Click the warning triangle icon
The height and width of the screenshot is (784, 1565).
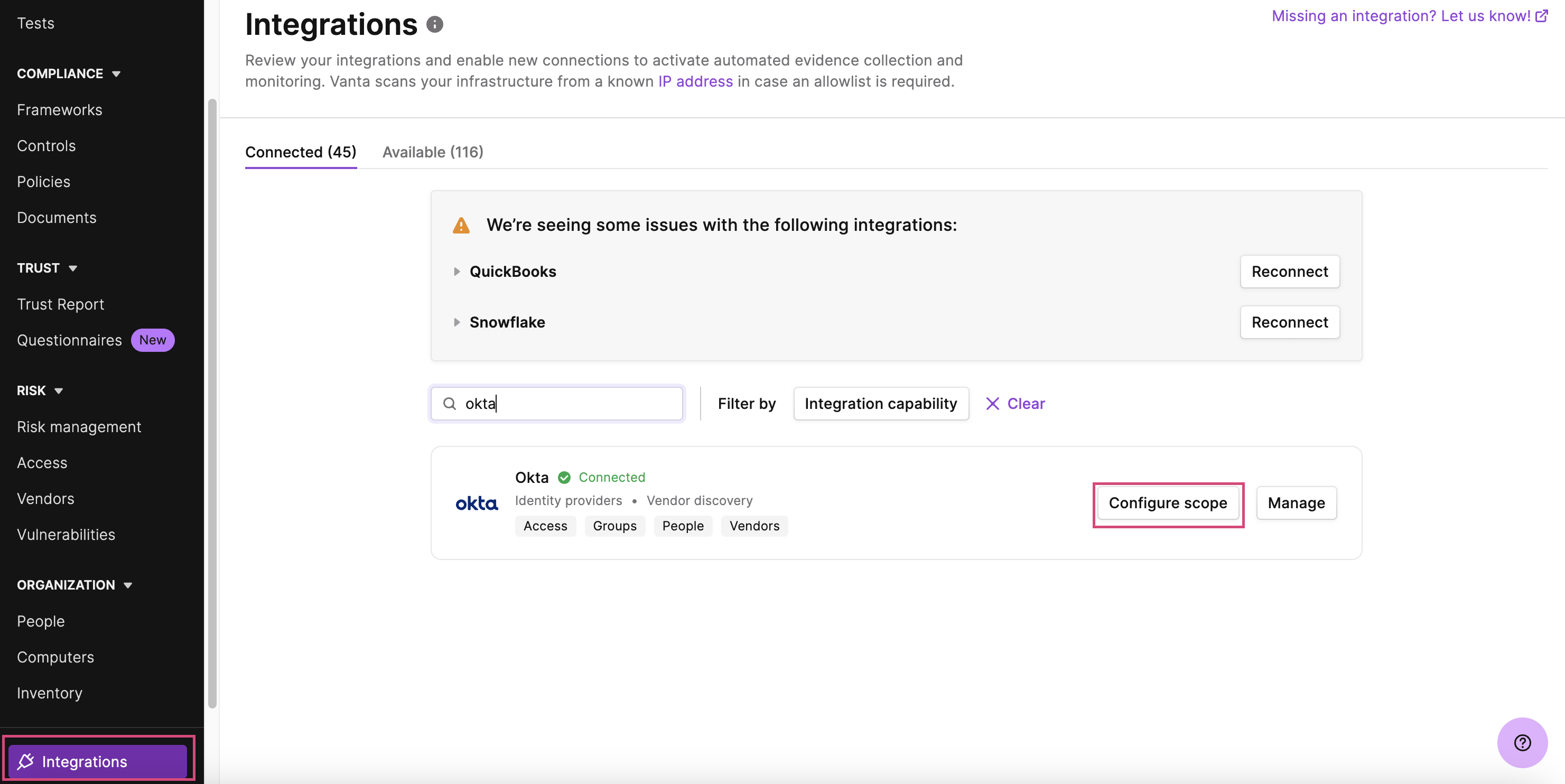pyautogui.click(x=461, y=225)
